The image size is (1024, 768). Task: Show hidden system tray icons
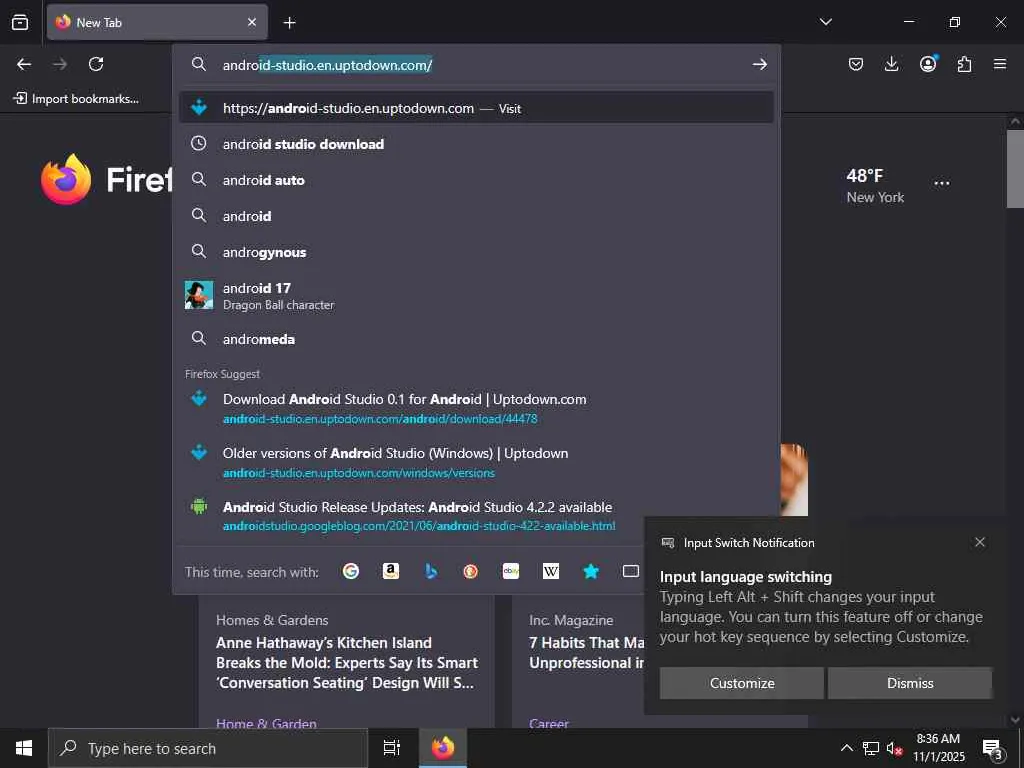click(846, 748)
